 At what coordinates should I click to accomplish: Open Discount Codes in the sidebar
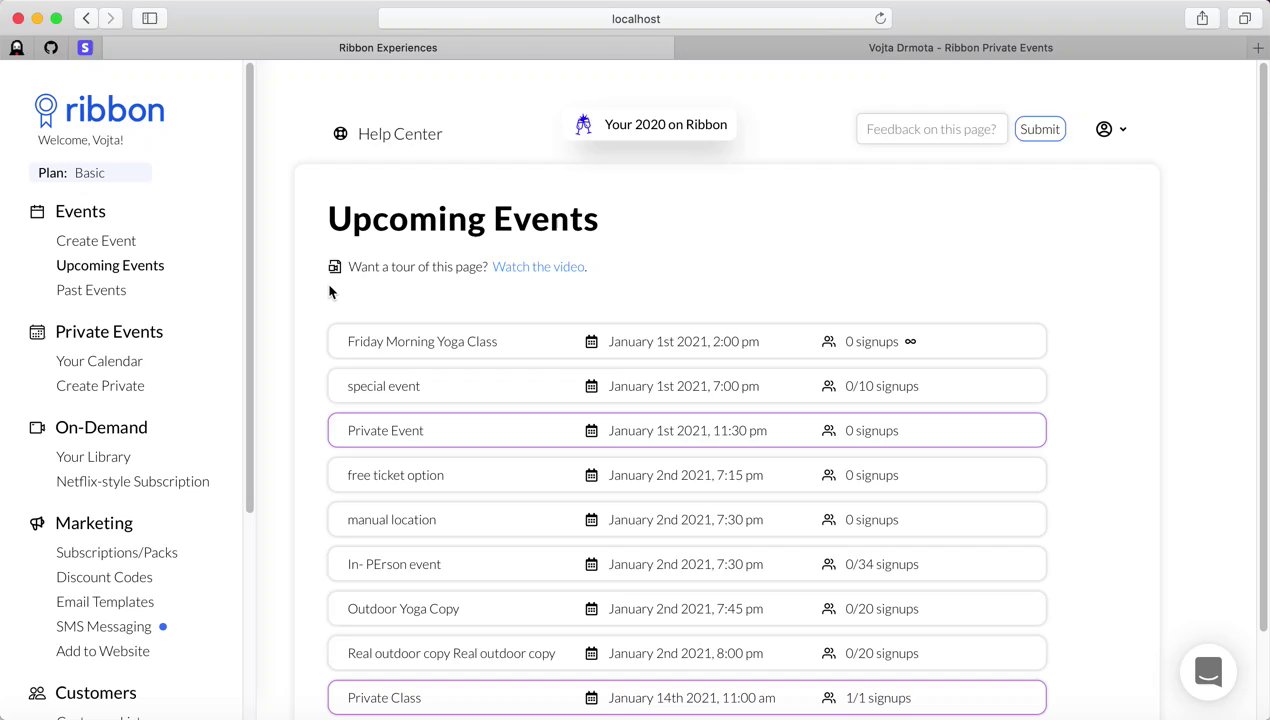tap(104, 577)
